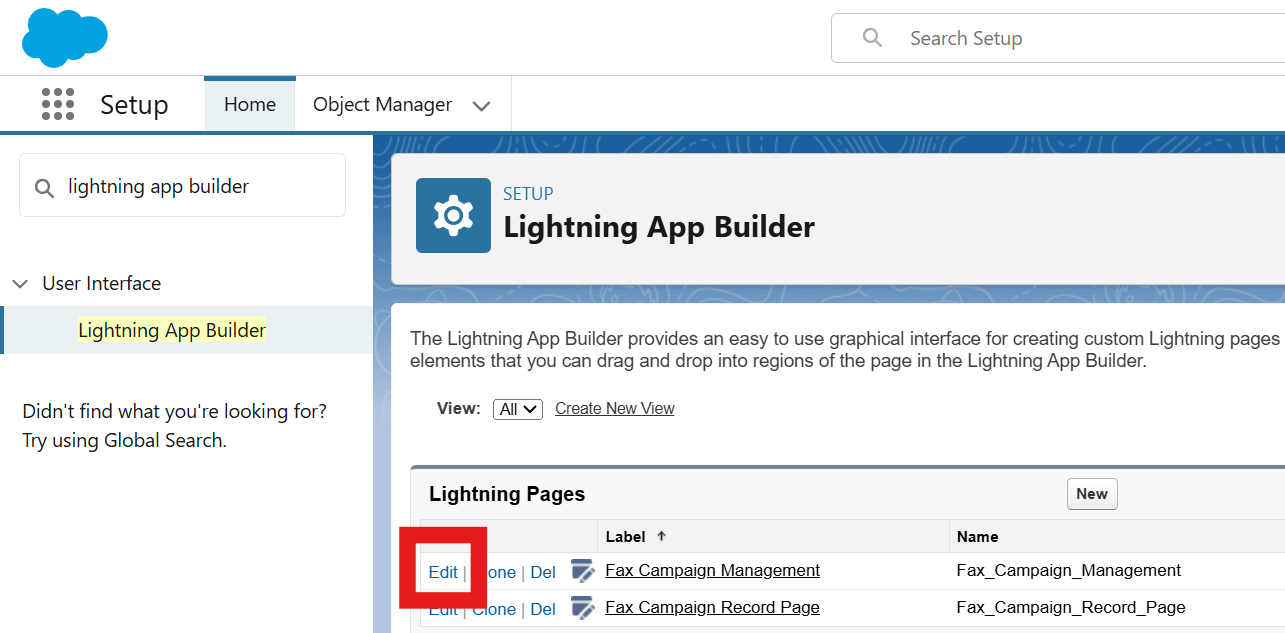Select Lightning App Builder in sidebar
The height and width of the screenshot is (633, 1285).
tap(172, 330)
